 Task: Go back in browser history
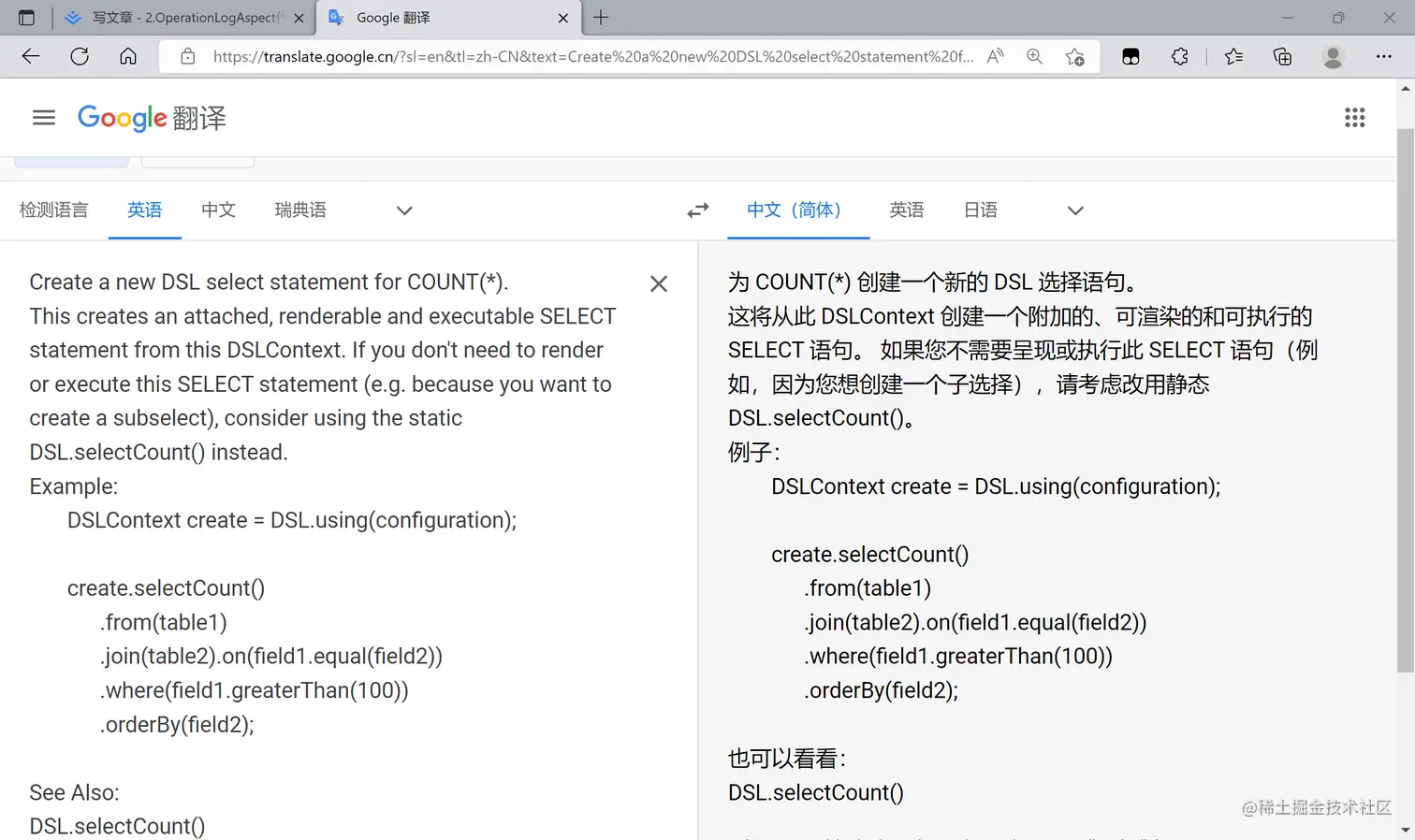point(31,56)
